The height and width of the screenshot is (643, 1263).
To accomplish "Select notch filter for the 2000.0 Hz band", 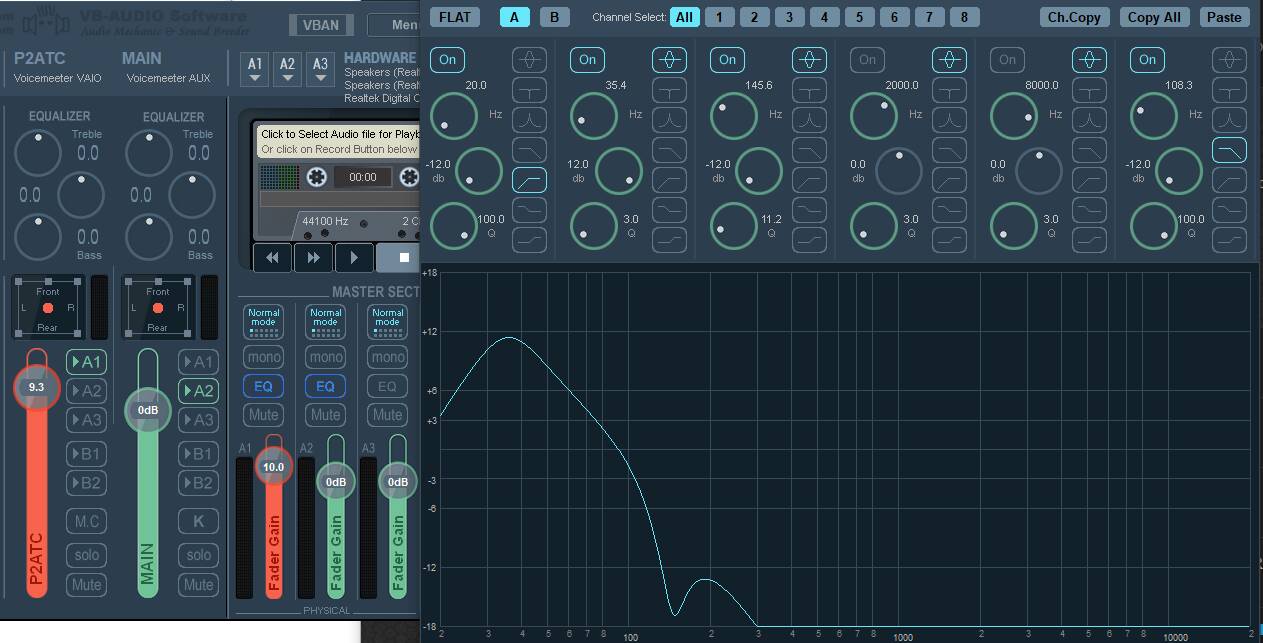I will click(950, 90).
